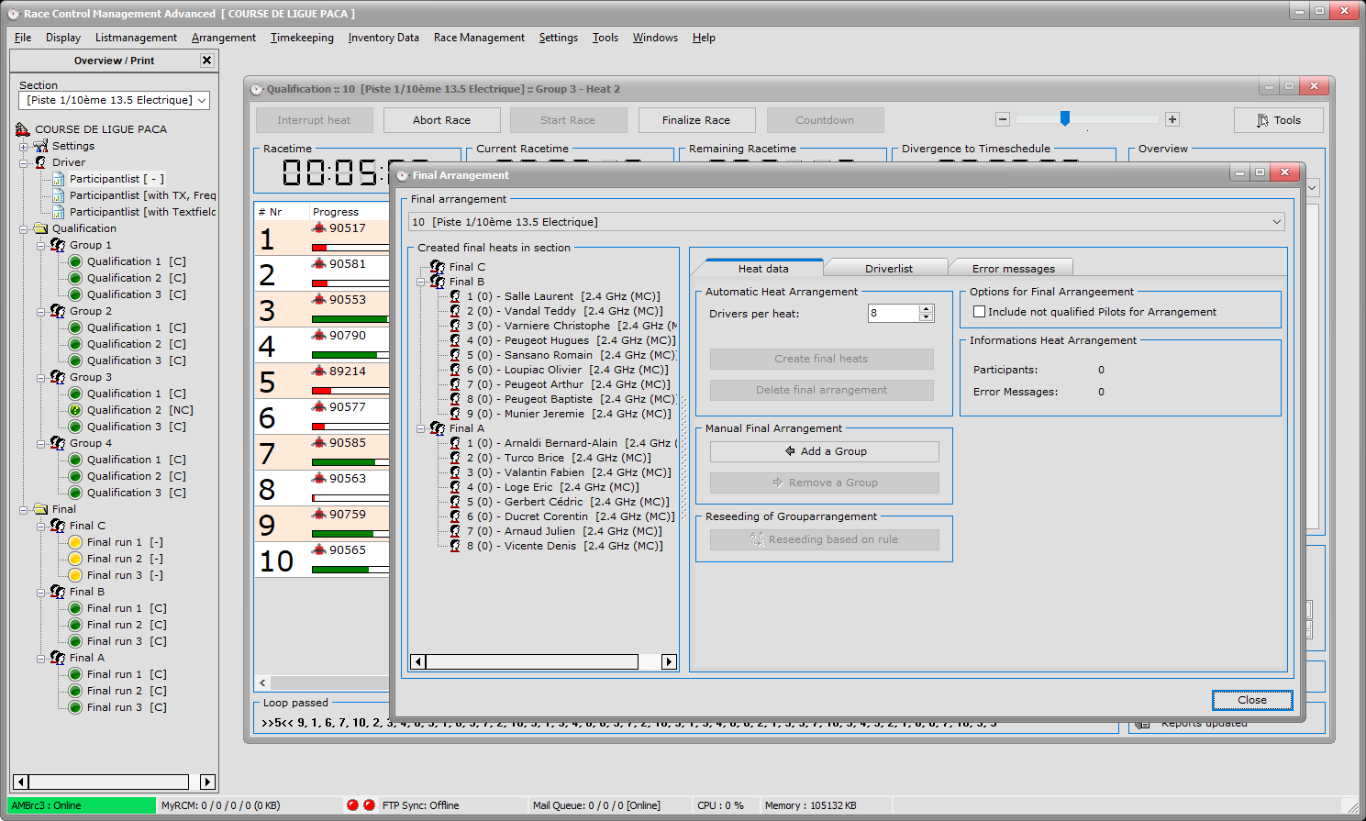The width and height of the screenshot is (1366, 821).
Task: Open the Final arrangement selection dropdown
Action: [1277, 221]
